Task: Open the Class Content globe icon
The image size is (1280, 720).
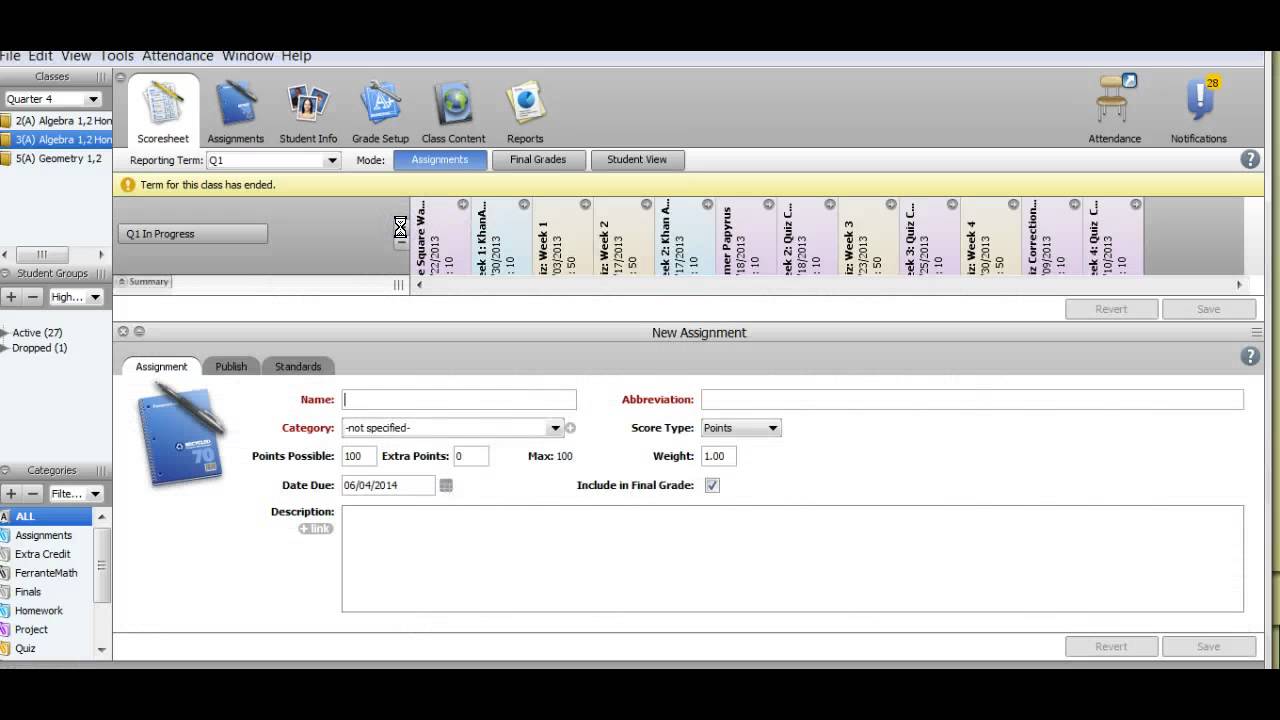Action: (453, 112)
